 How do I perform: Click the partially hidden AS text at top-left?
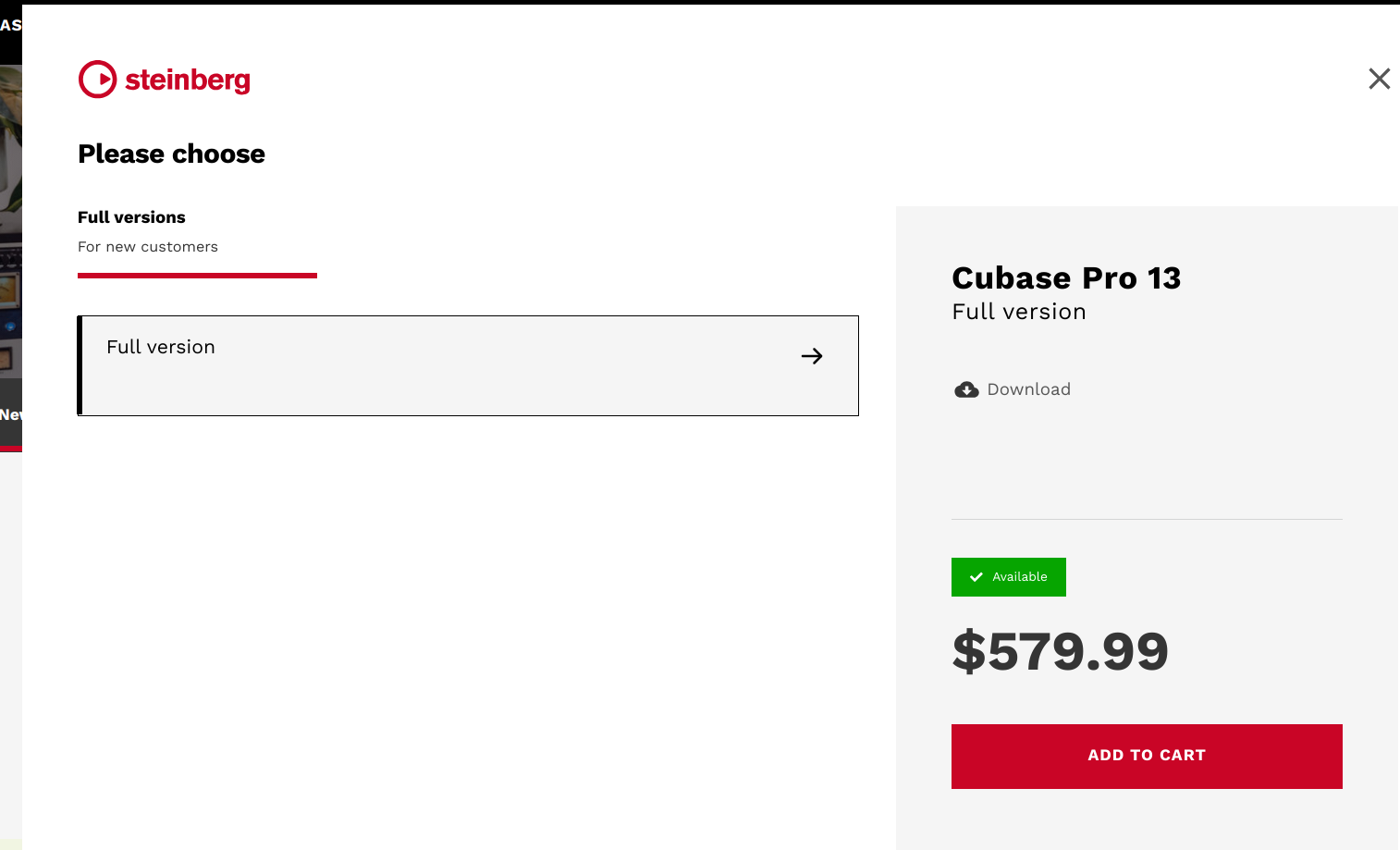point(10,26)
